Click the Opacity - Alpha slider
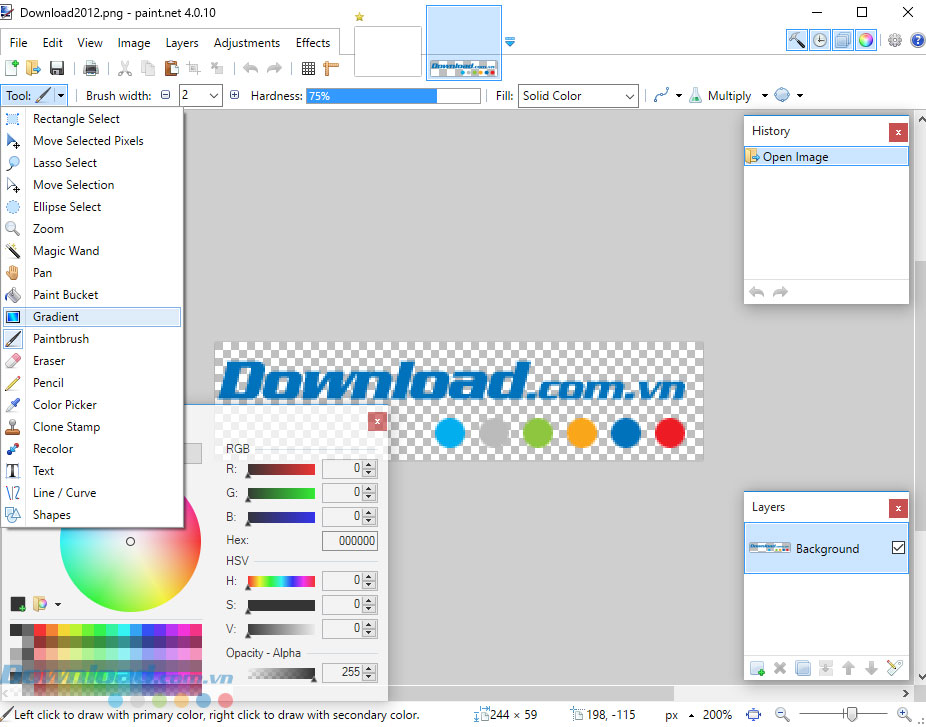 click(x=281, y=674)
